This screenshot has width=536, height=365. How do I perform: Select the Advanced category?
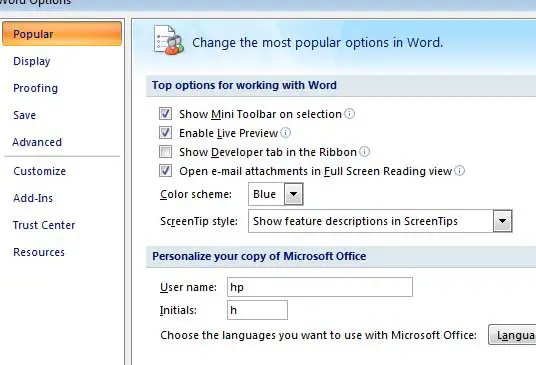[37, 142]
